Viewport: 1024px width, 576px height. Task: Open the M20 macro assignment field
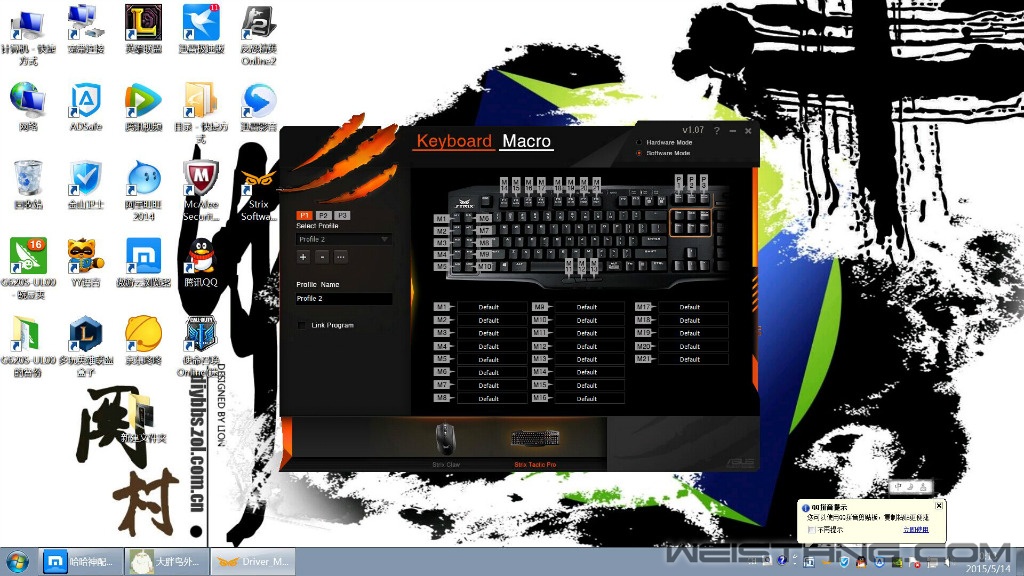[x=693, y=346]
